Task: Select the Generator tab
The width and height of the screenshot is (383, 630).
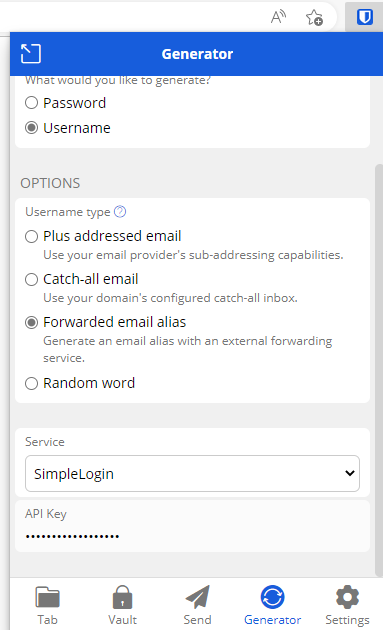Action: coord(272,605)
